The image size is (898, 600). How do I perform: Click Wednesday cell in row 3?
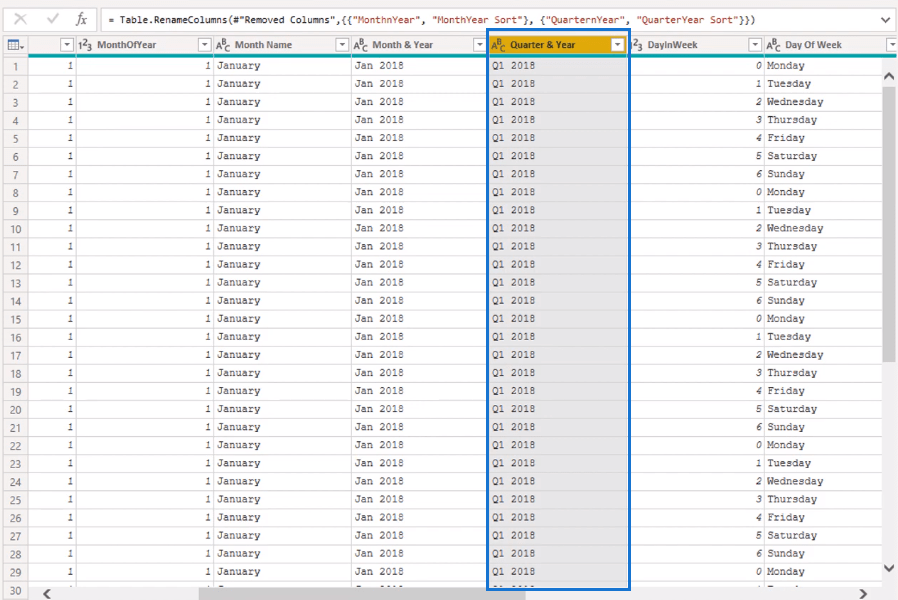tap(823, 102)
